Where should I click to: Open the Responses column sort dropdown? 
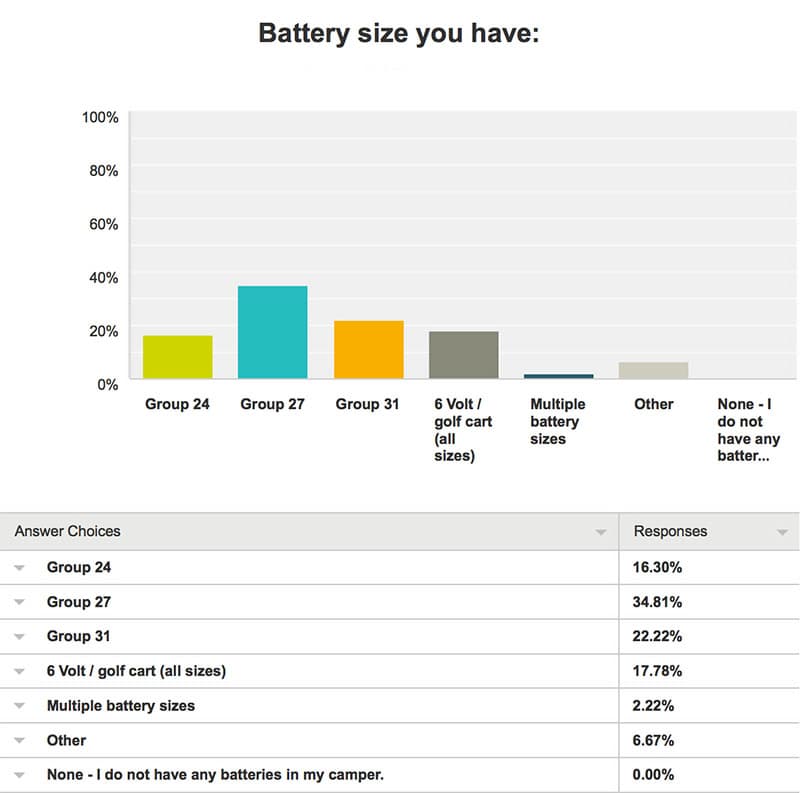pos(782,532)
